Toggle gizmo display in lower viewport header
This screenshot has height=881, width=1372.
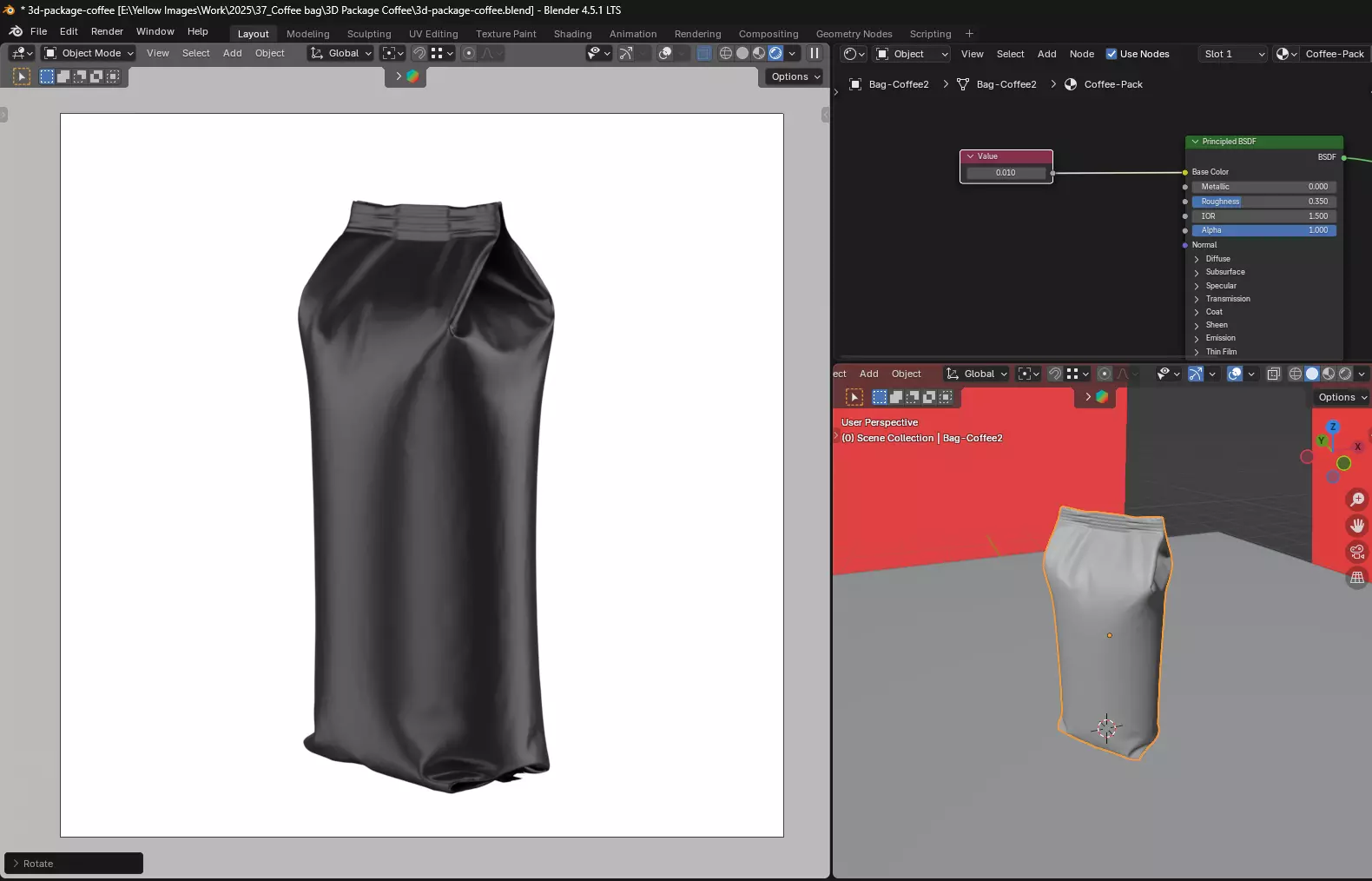pyautogui.click(x=1196, y=374)
